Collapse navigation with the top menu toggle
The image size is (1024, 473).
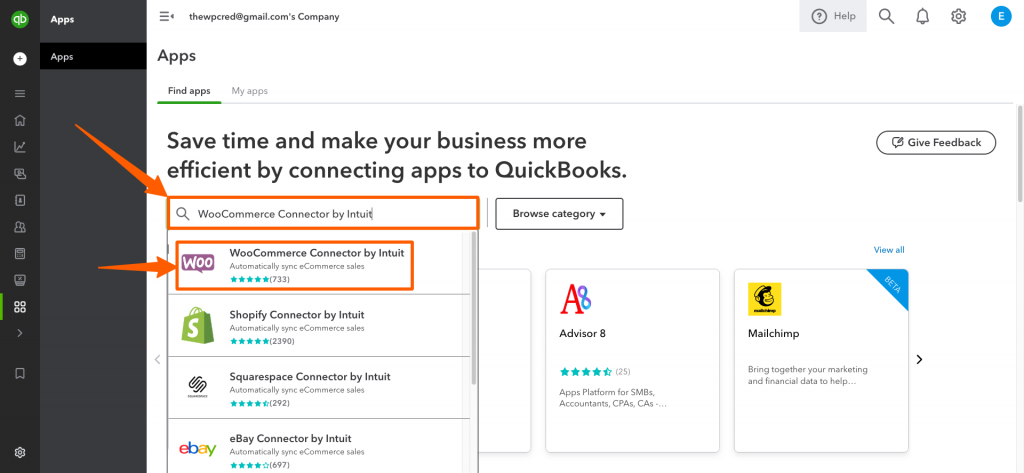167,16
